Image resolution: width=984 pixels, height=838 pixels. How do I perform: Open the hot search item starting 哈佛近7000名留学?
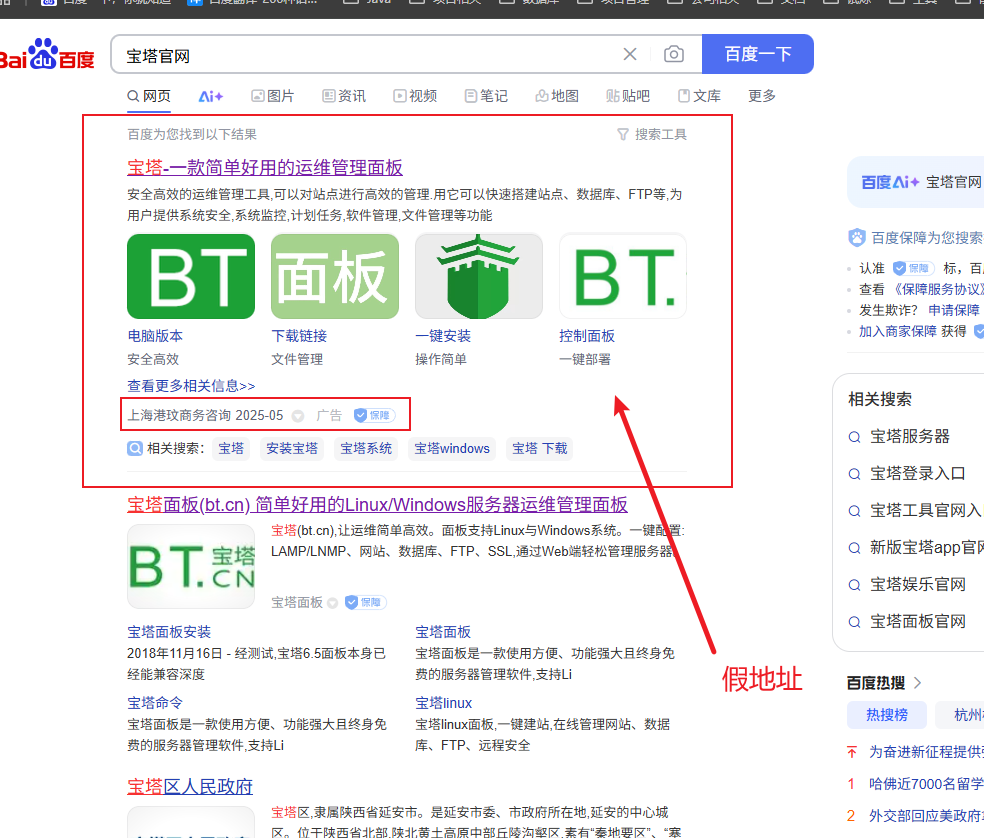click(x=926, y=784)
